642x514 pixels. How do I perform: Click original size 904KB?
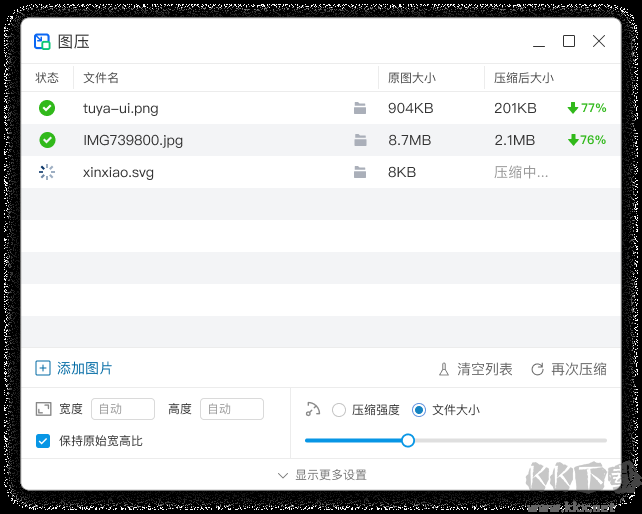[411, 108]
